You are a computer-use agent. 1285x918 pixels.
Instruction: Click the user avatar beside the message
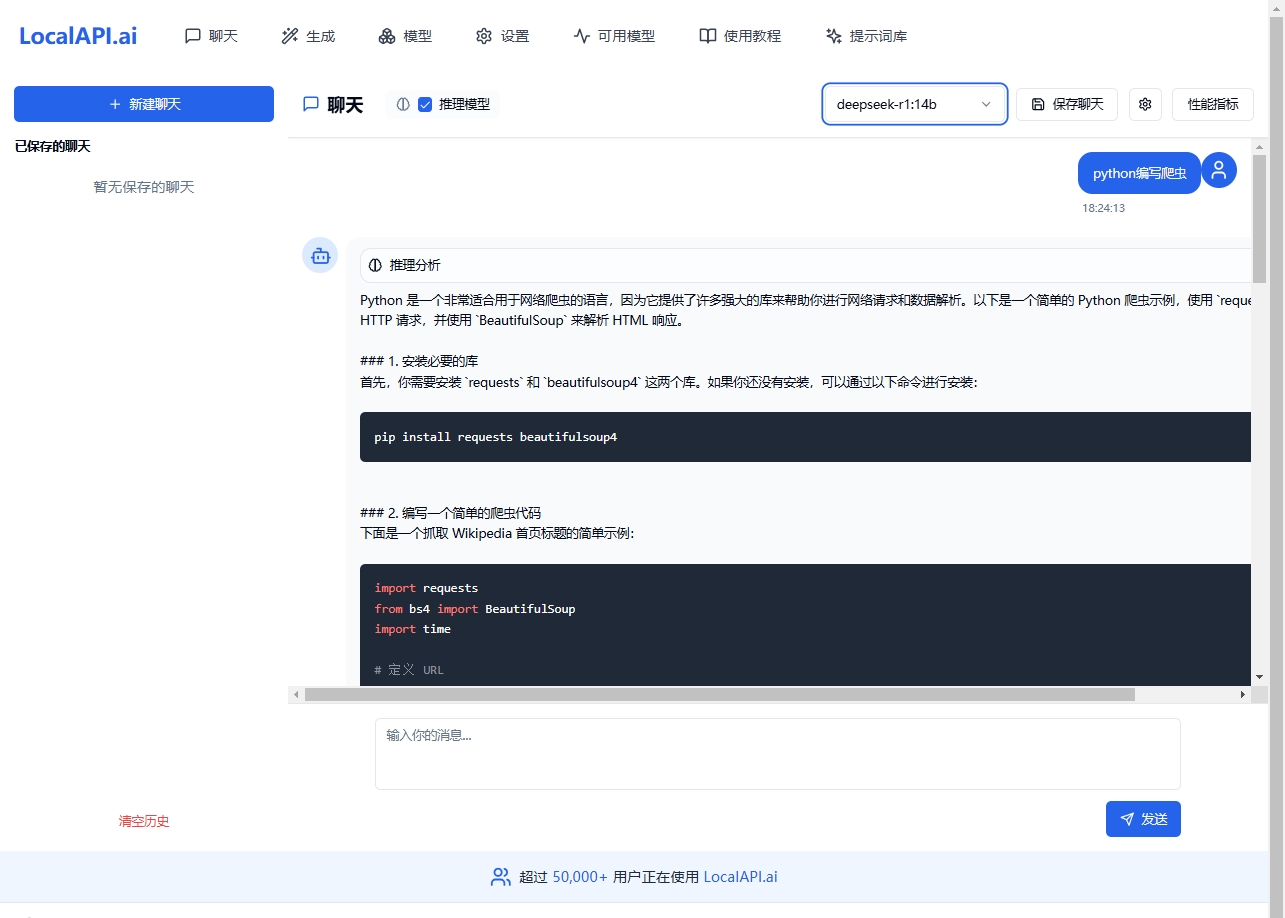pyautogui.click(x=1218, y=170)
